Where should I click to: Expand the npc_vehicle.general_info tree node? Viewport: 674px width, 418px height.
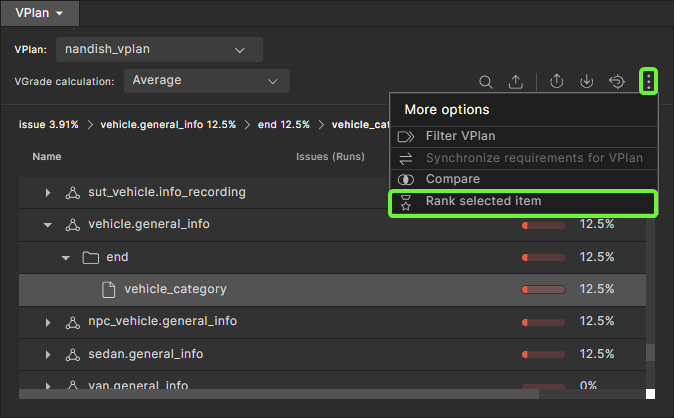(x=48, y=322)
